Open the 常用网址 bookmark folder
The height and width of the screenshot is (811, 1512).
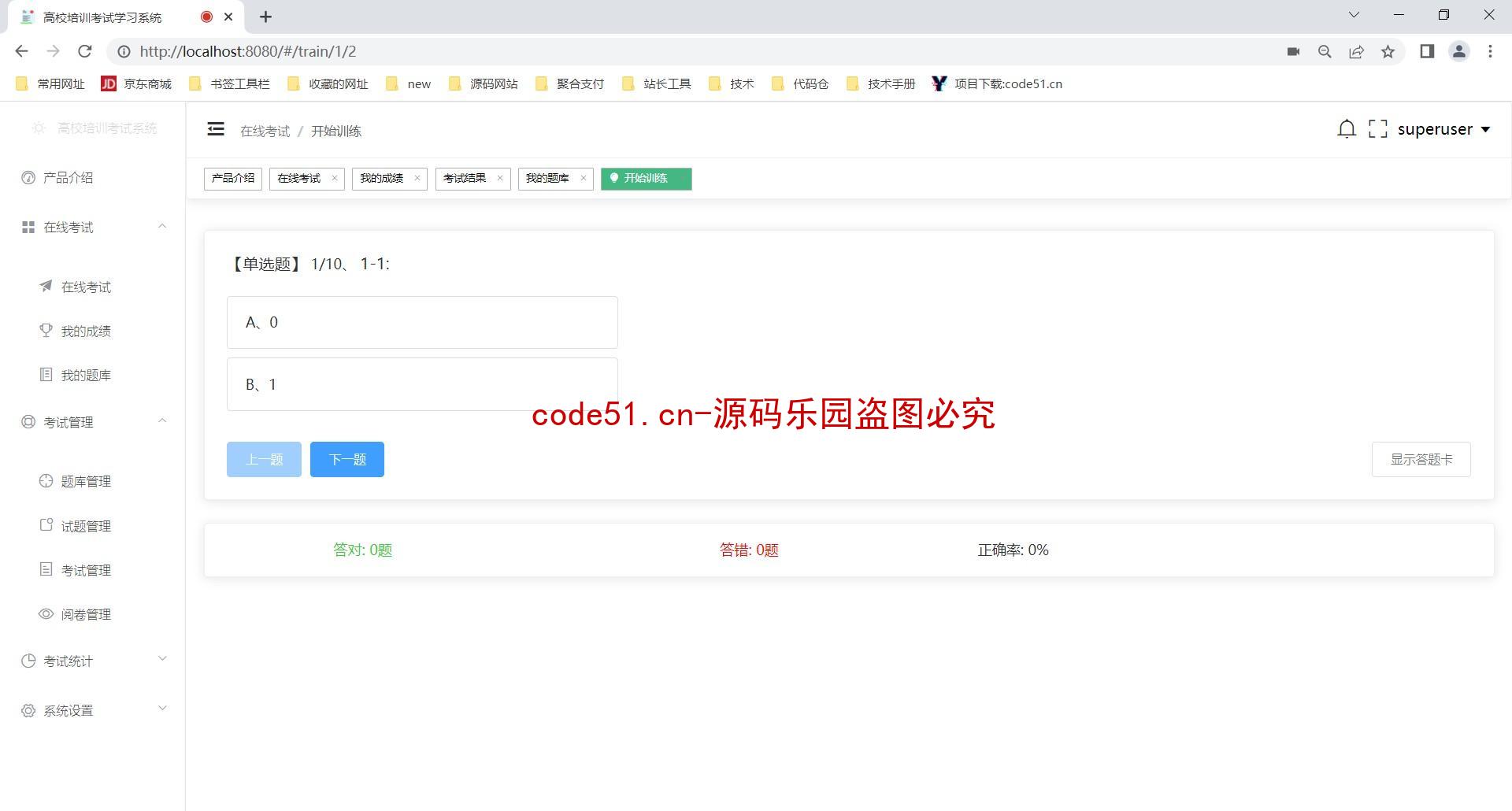51,83
